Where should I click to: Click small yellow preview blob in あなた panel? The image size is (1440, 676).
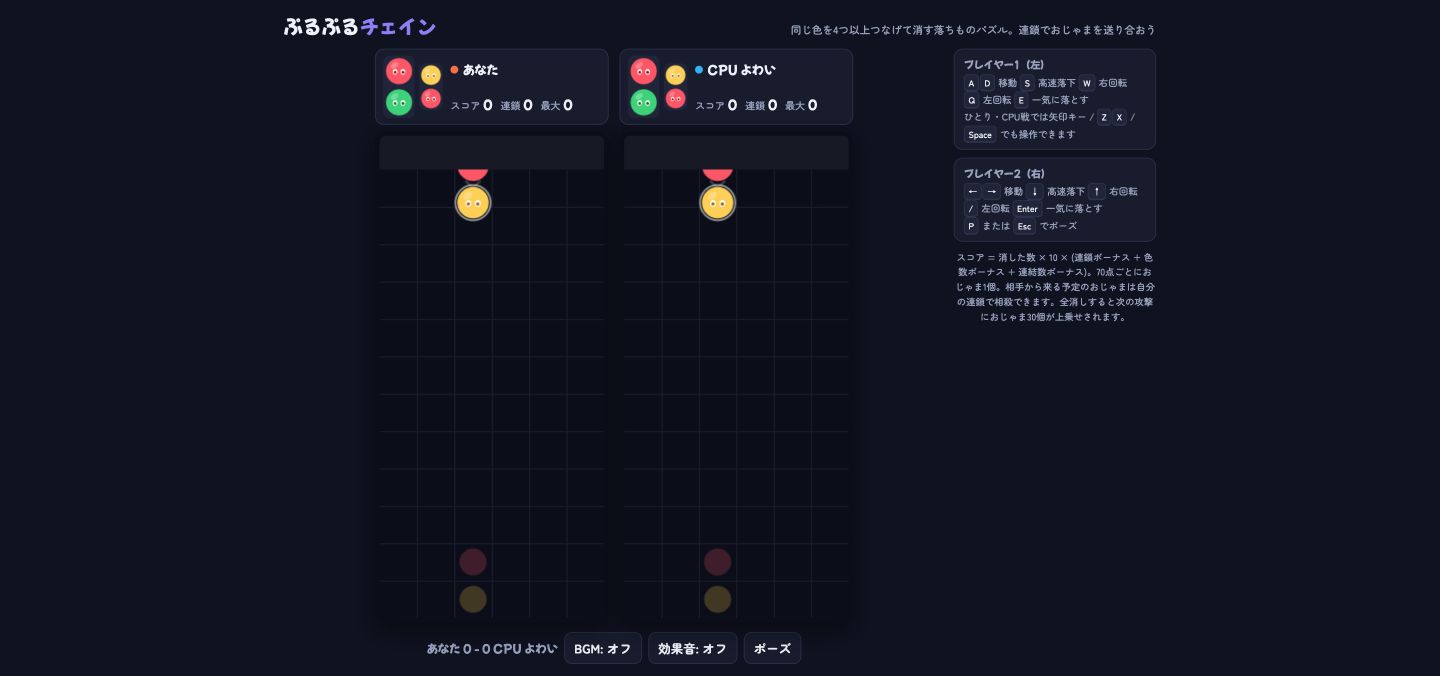[431, 75]
